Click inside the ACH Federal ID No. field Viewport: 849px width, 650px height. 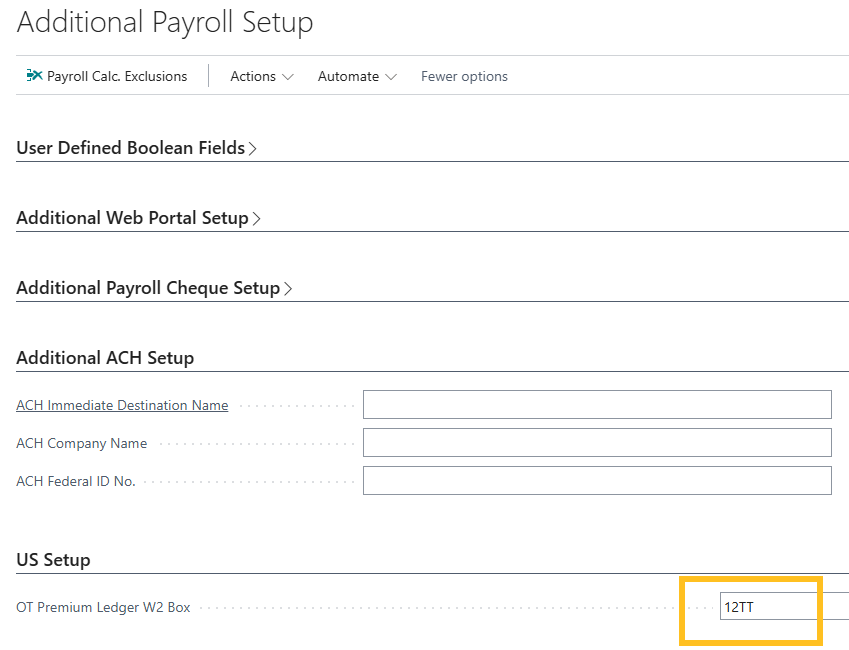pyautogui.click(x=597, y=480)
